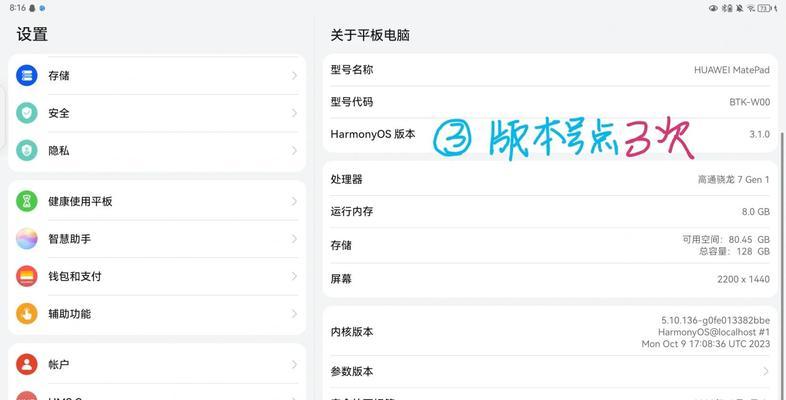Open the 存储 storage icon

(x=27, y=76)
